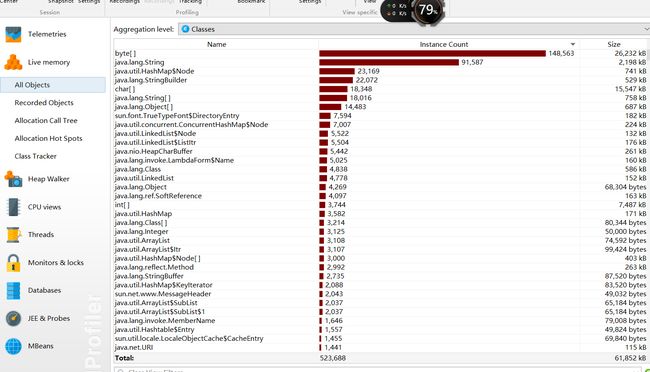The width and height of the screenshot is (650, 372).
Task: Click the Classes aggregation level icon
Action: tap(185, 29)
